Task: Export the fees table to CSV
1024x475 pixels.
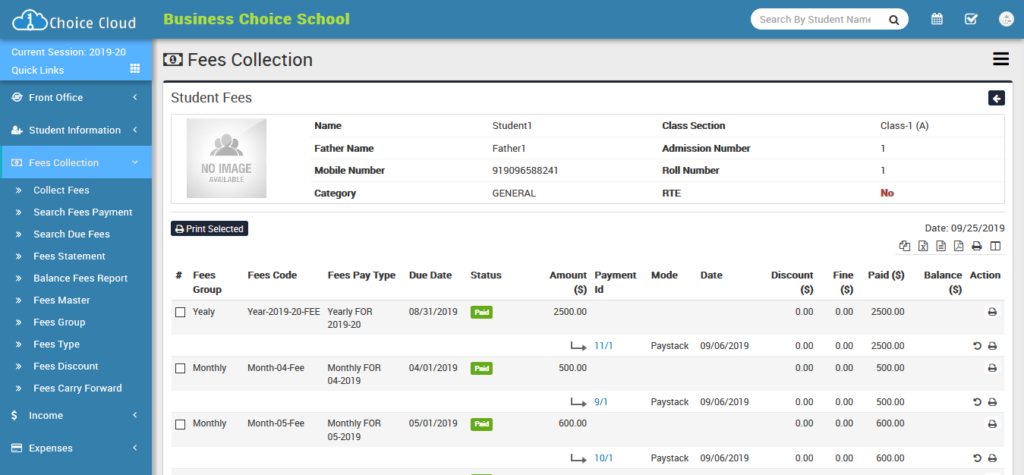Action: tap(941, 246)
